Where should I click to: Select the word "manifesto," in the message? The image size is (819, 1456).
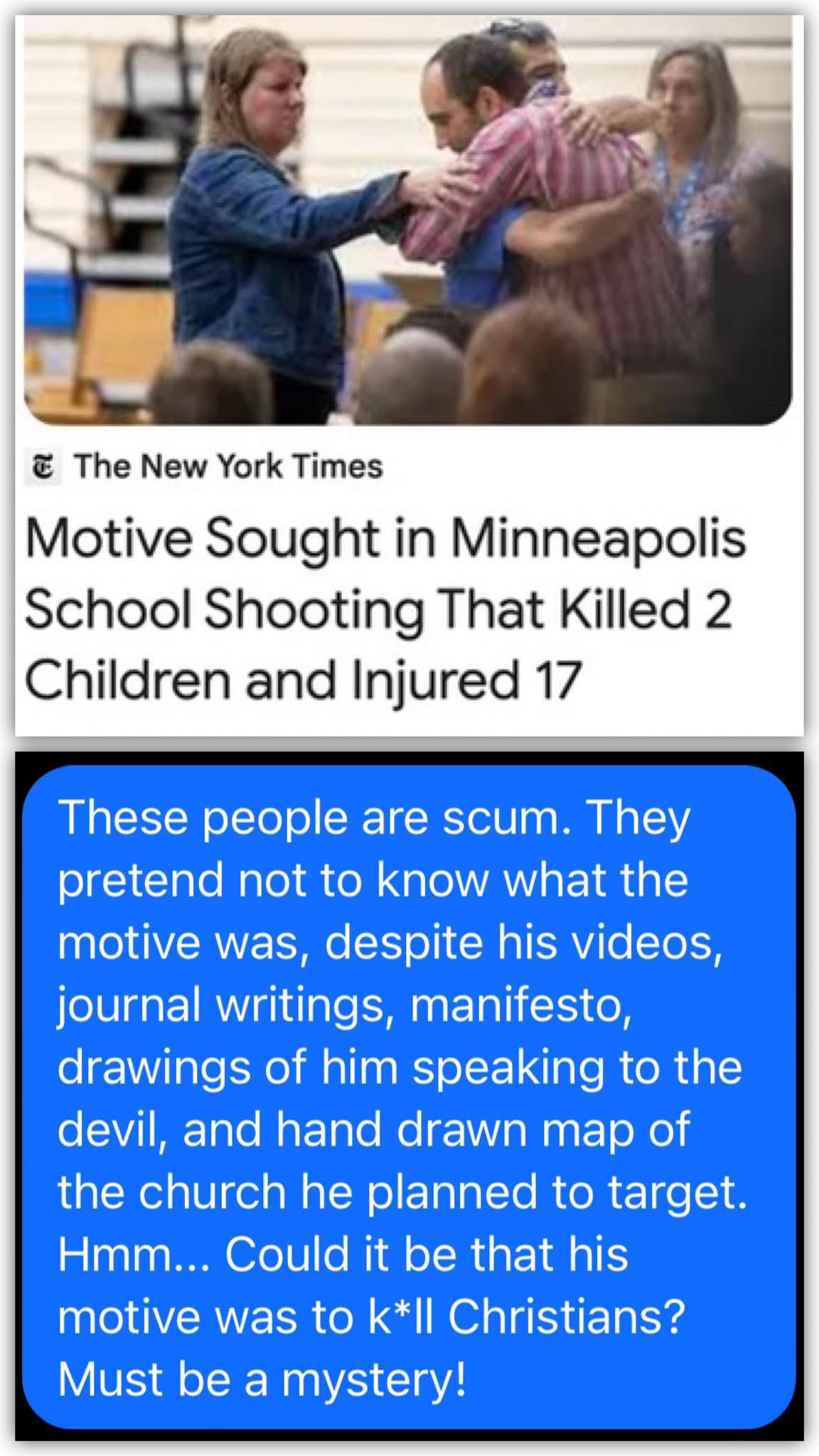click(x=520, y=1007)
